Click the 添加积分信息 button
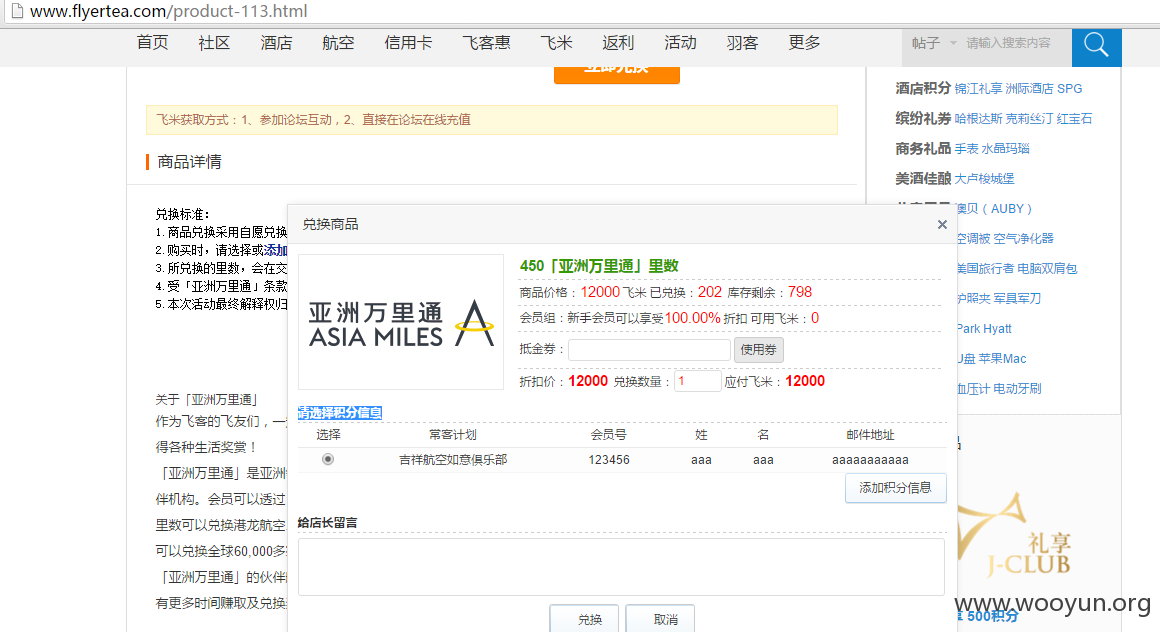Screen dimensions: 1160x632 (x=895, y=488)
